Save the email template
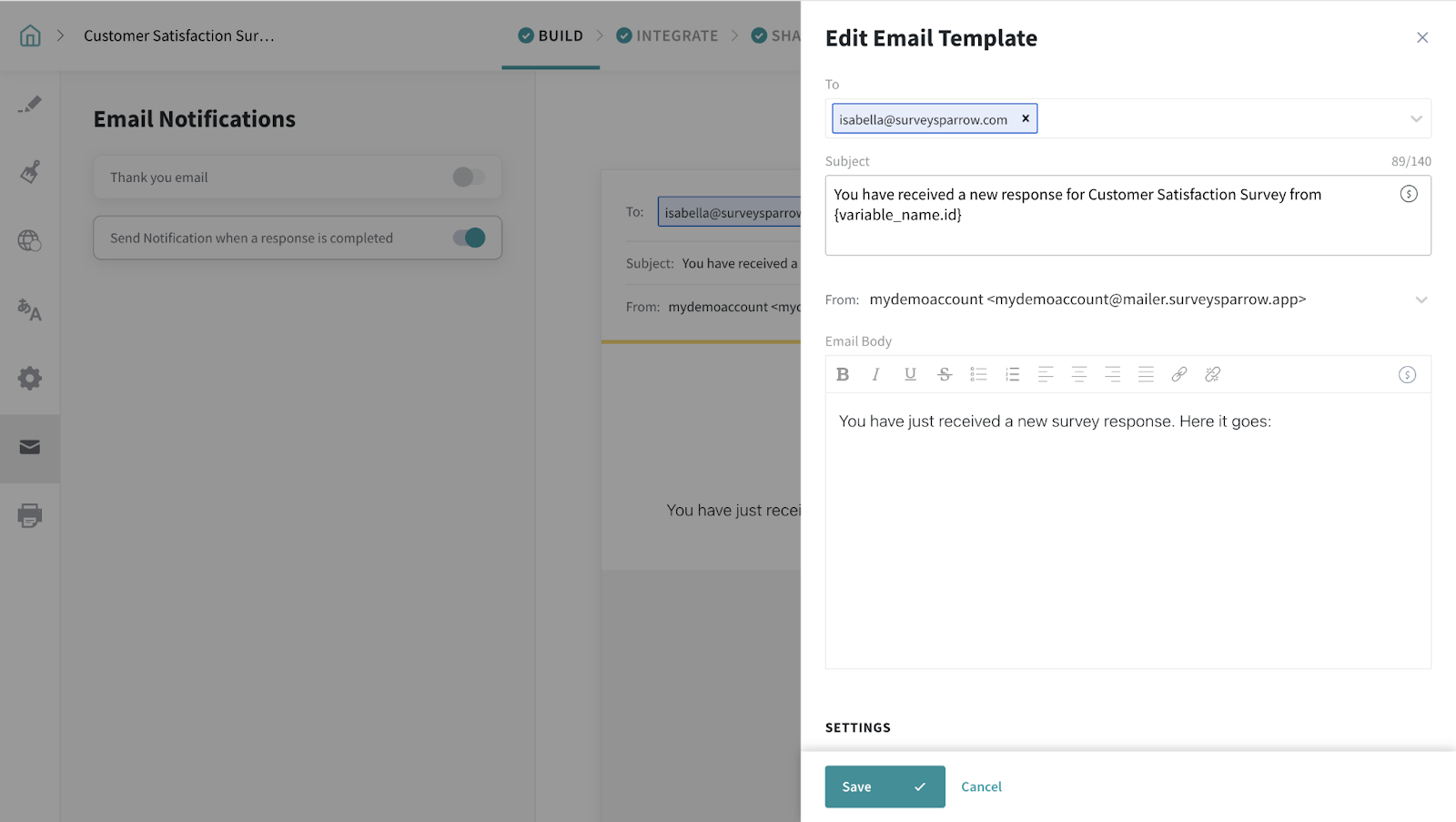The height and width of the screenshot is (822, 1456). (x=885, y=786)
